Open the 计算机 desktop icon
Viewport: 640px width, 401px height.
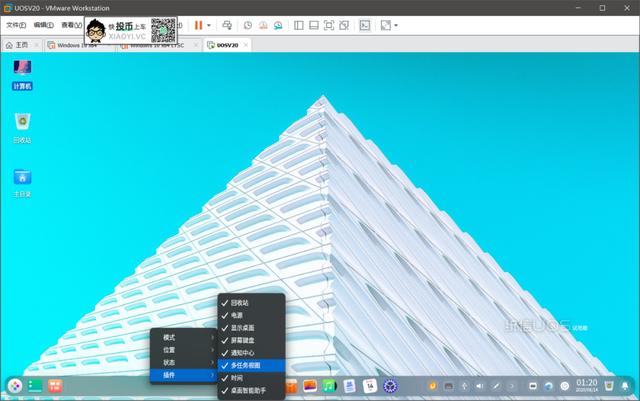(22, 74)
